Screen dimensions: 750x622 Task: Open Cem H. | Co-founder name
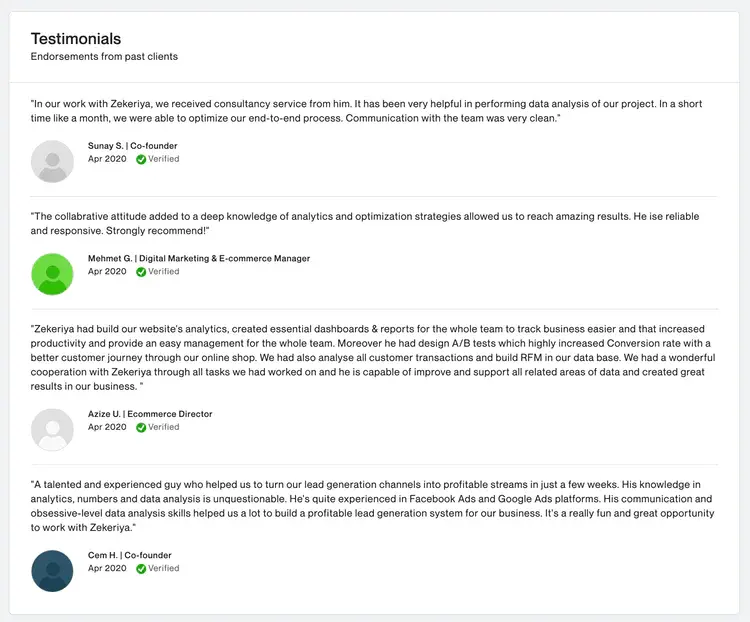(x=130, y=555)
